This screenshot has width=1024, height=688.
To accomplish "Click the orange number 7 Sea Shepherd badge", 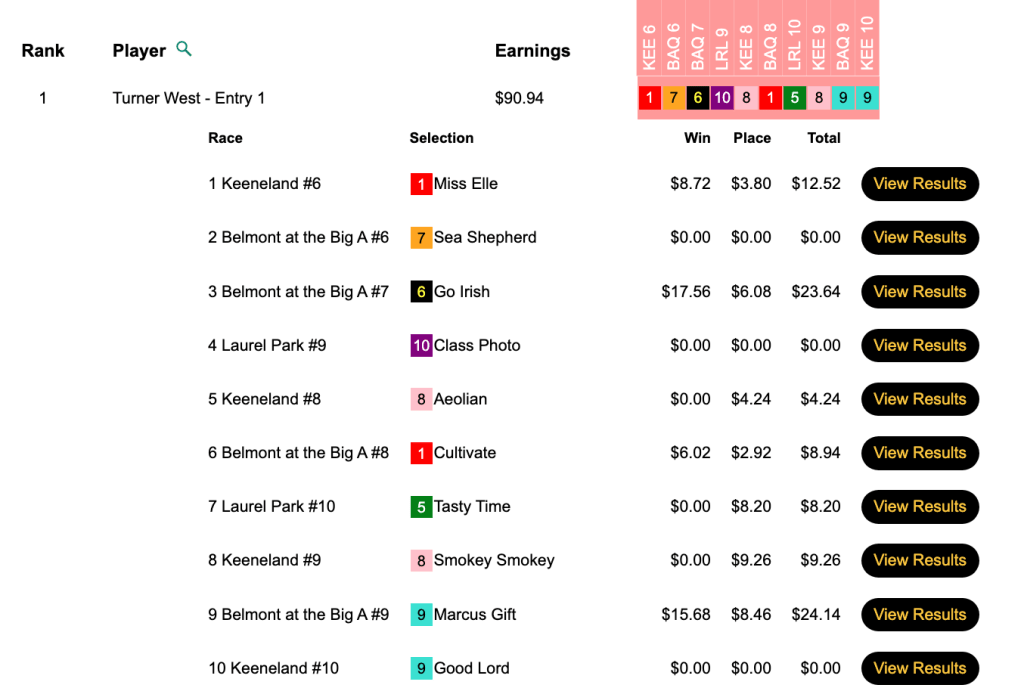I will 421,238.
